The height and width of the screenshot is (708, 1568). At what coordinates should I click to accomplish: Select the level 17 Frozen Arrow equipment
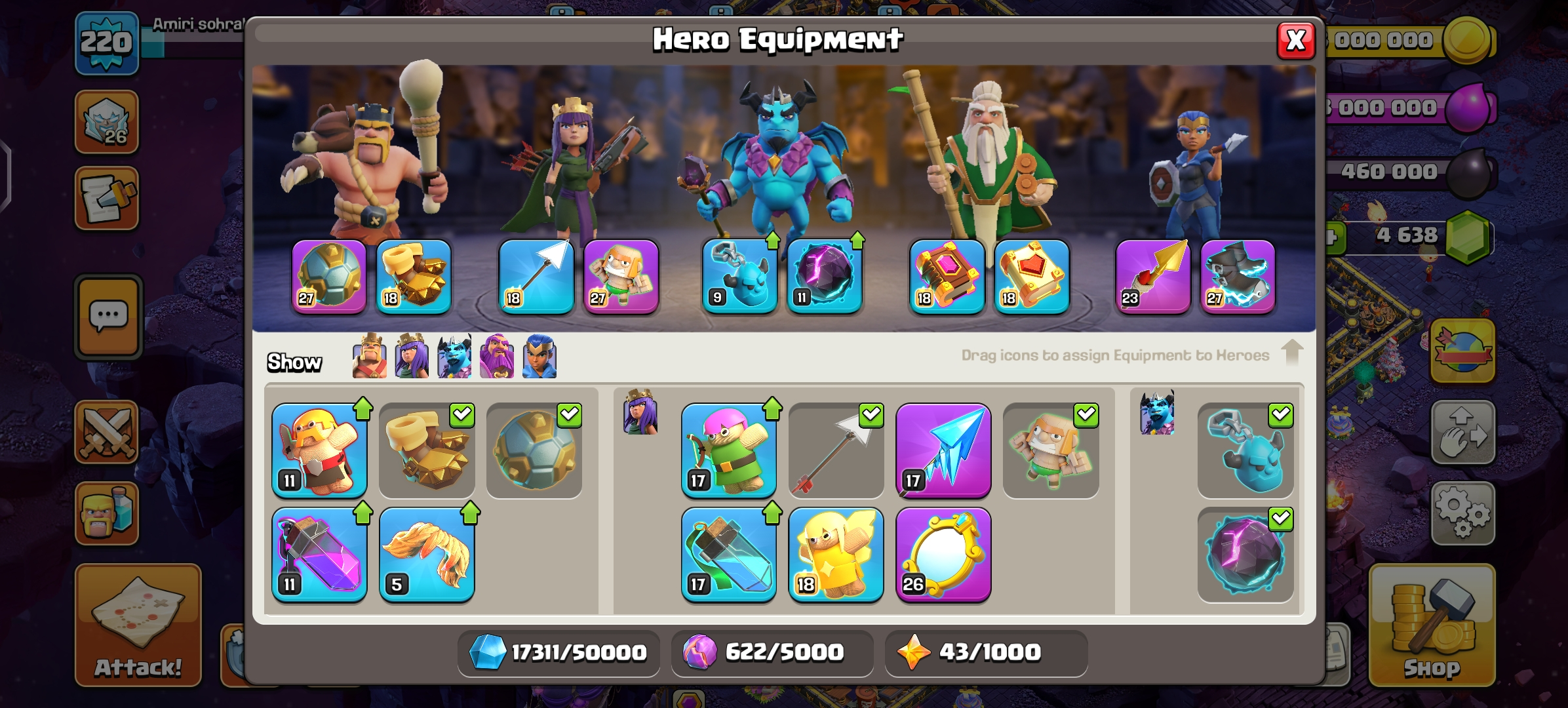click(x=943, y=450)
